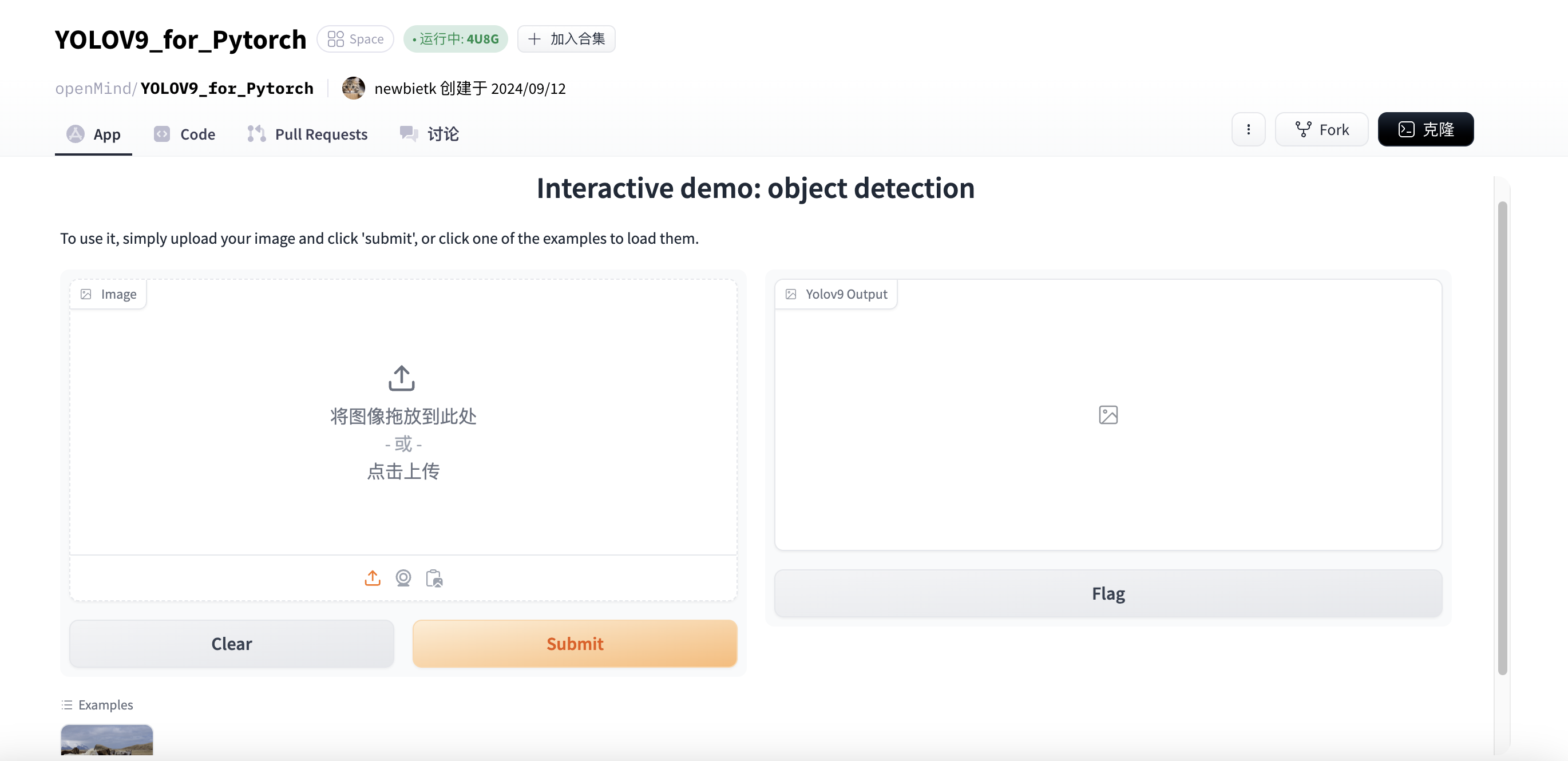Click the image placeholder icon in Yolov9 Output
This screenshot has height=761, width=1568.
tap(1108, 415)
